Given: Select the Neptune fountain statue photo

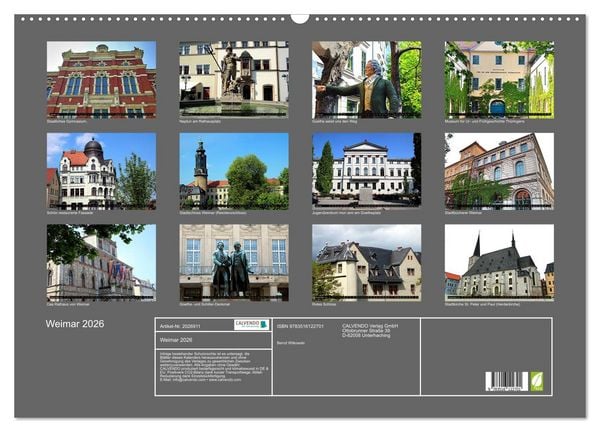Looking at the screenshot, I should pos(234,79).
